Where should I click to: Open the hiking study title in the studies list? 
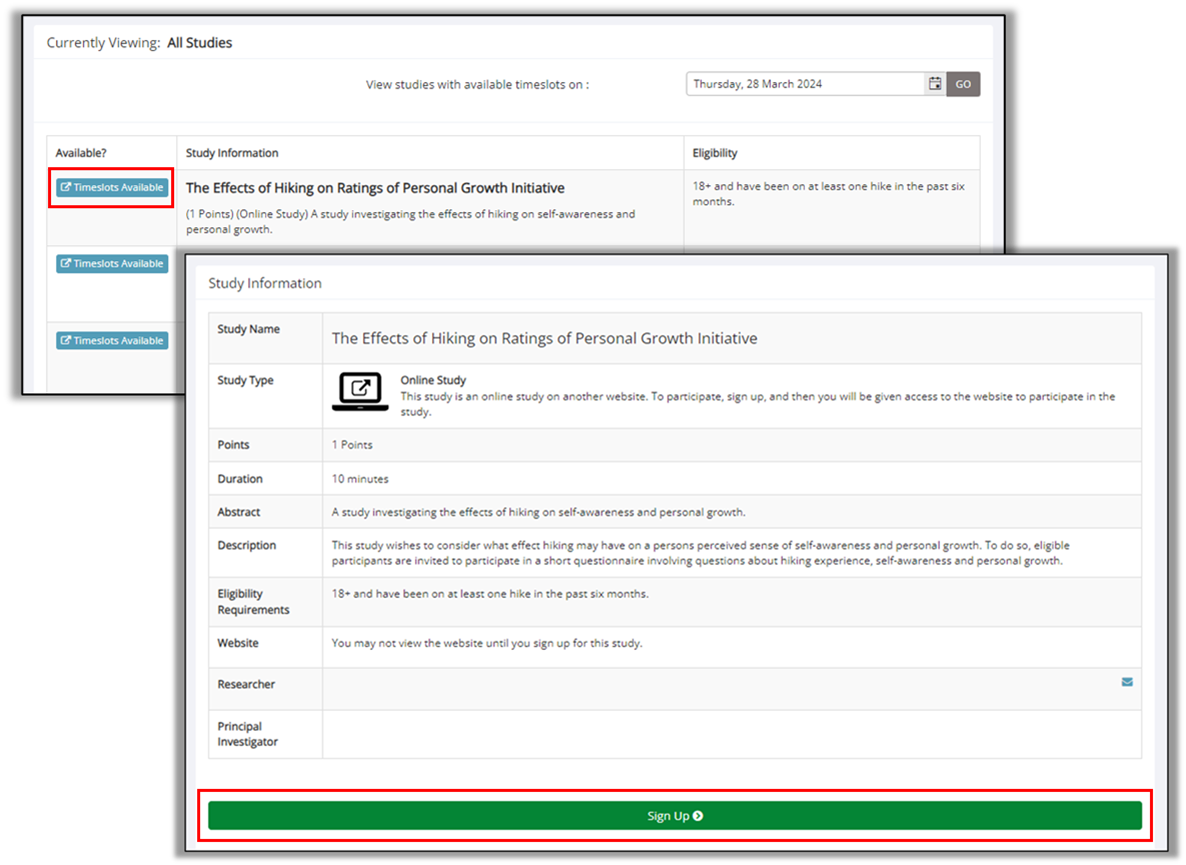pyautogui.click(x=375, y=188)
